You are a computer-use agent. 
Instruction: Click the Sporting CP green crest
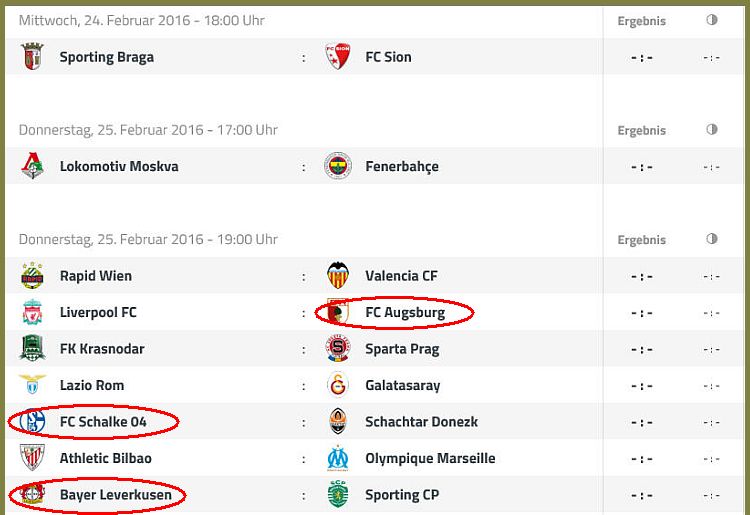[x=338, y=494]
